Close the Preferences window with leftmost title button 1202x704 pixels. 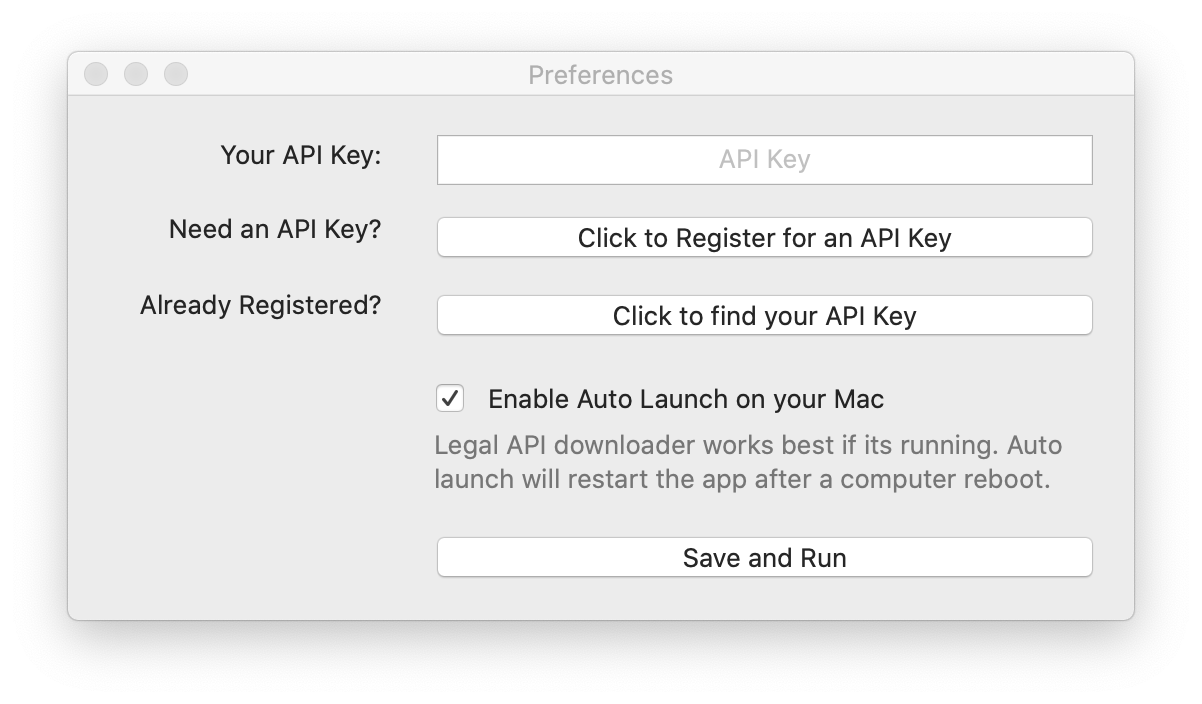[96, 74]
